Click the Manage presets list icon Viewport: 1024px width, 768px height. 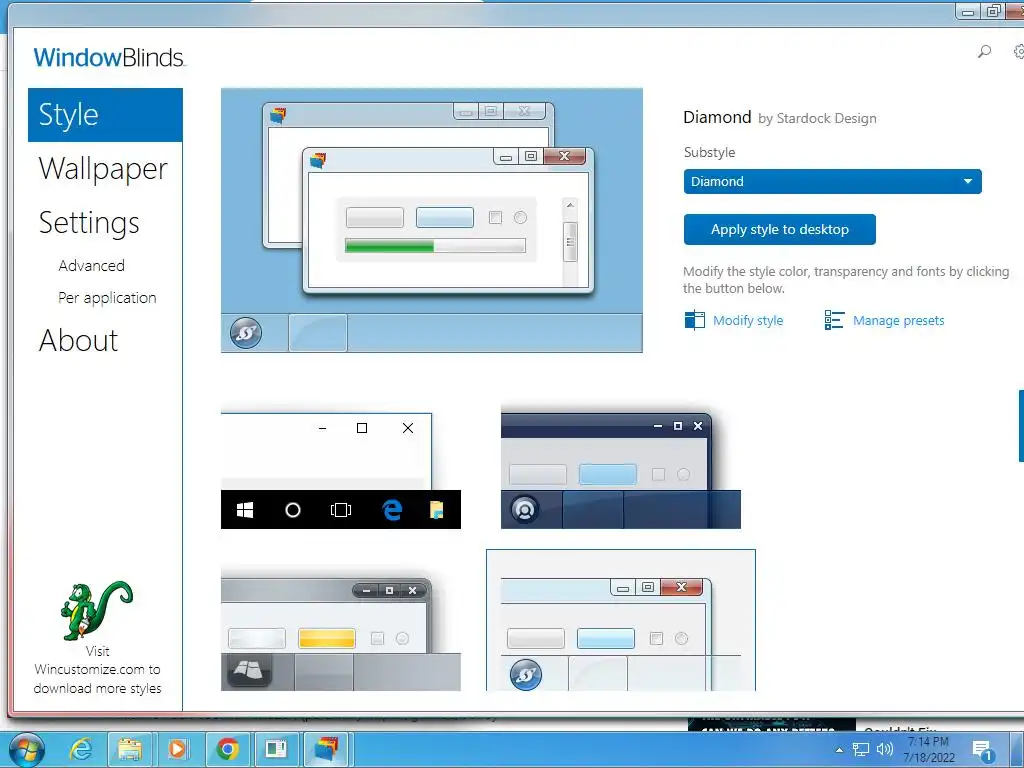coord(834,320)
